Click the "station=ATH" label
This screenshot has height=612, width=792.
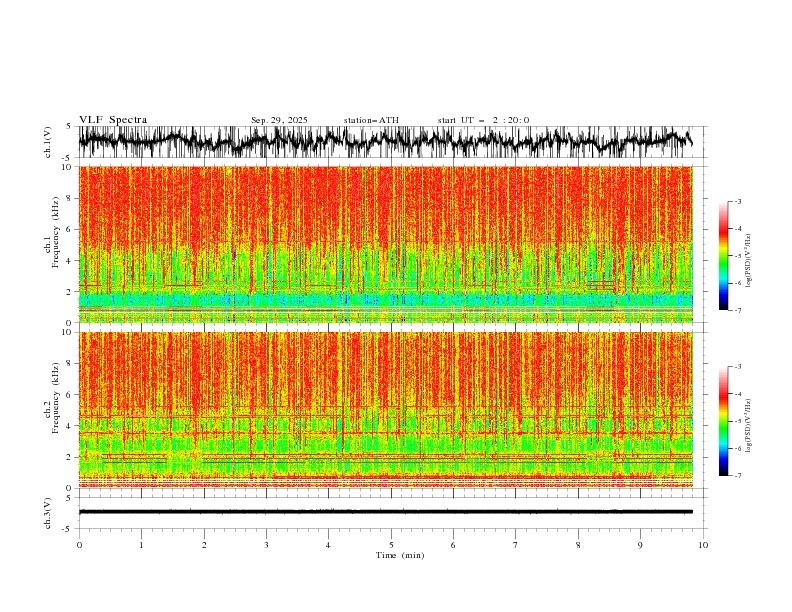tap(371, 120)
